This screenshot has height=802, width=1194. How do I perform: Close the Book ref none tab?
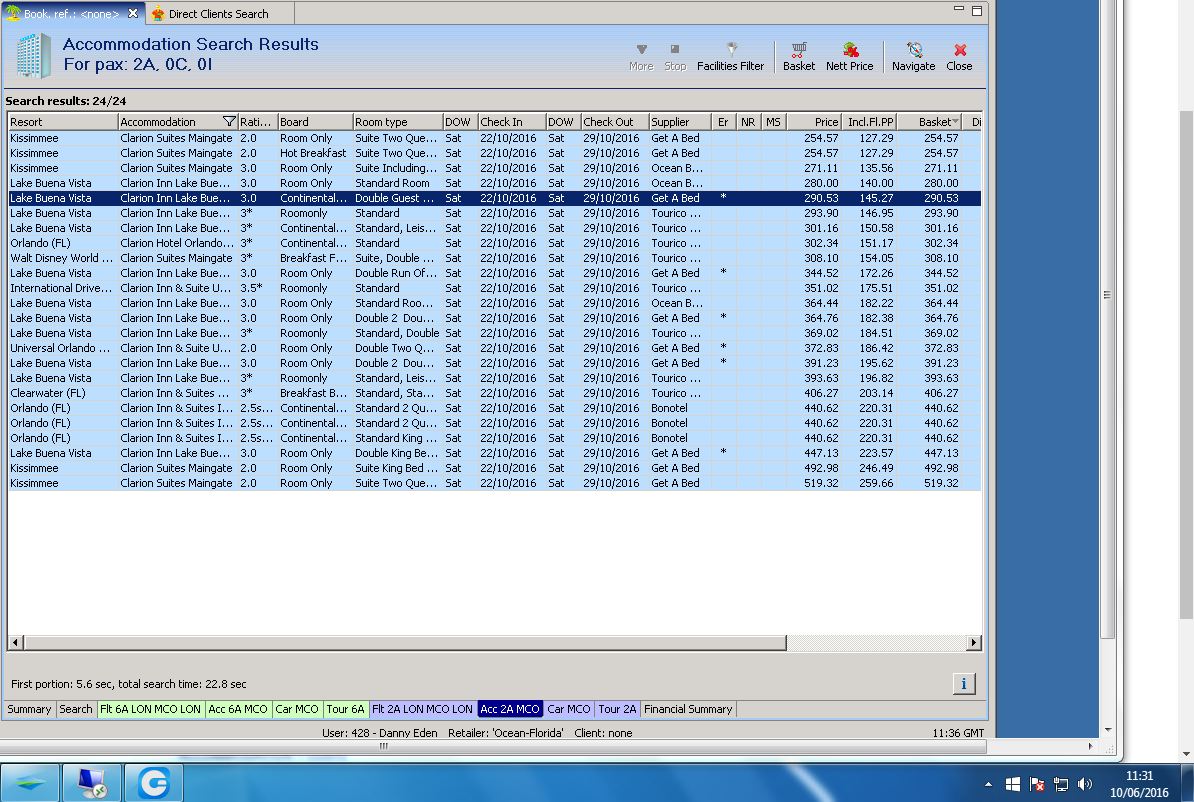click(x=134, y=14)
